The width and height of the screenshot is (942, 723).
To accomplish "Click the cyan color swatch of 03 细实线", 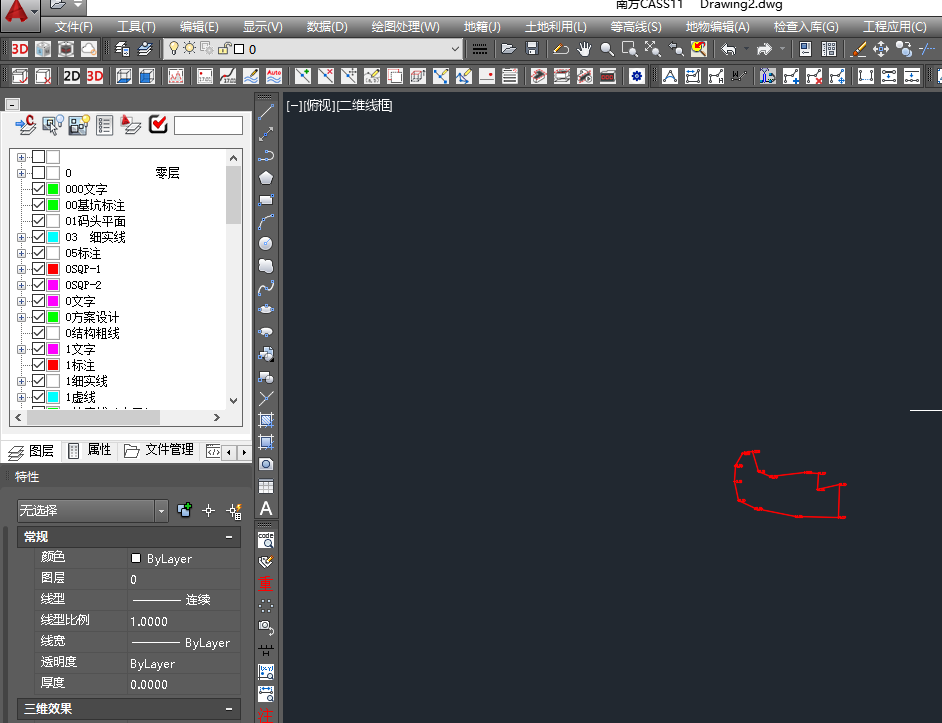I will pyautogui.click(x=53, y=237).
